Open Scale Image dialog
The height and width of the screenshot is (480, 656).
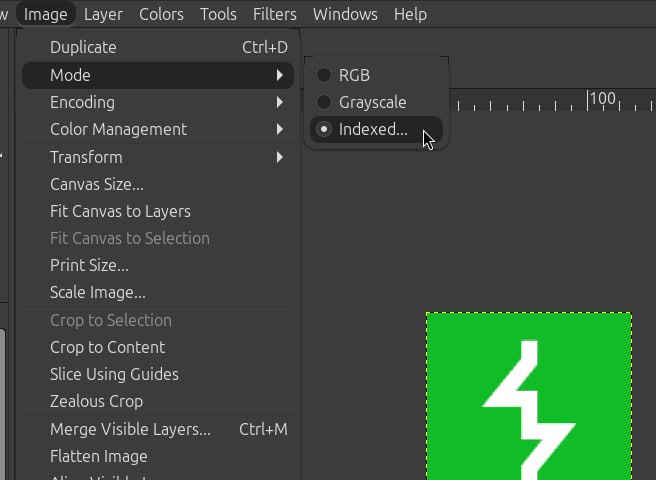[x=158, y=292]
